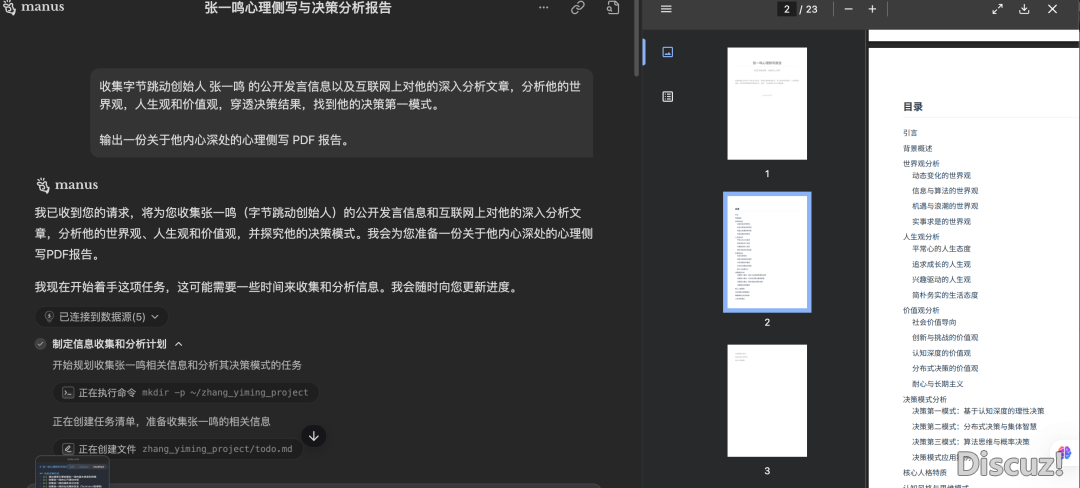This screenshot has width=1080, height=488.
Task: Open the files document icon in header
Action: (x=613, y=8)
